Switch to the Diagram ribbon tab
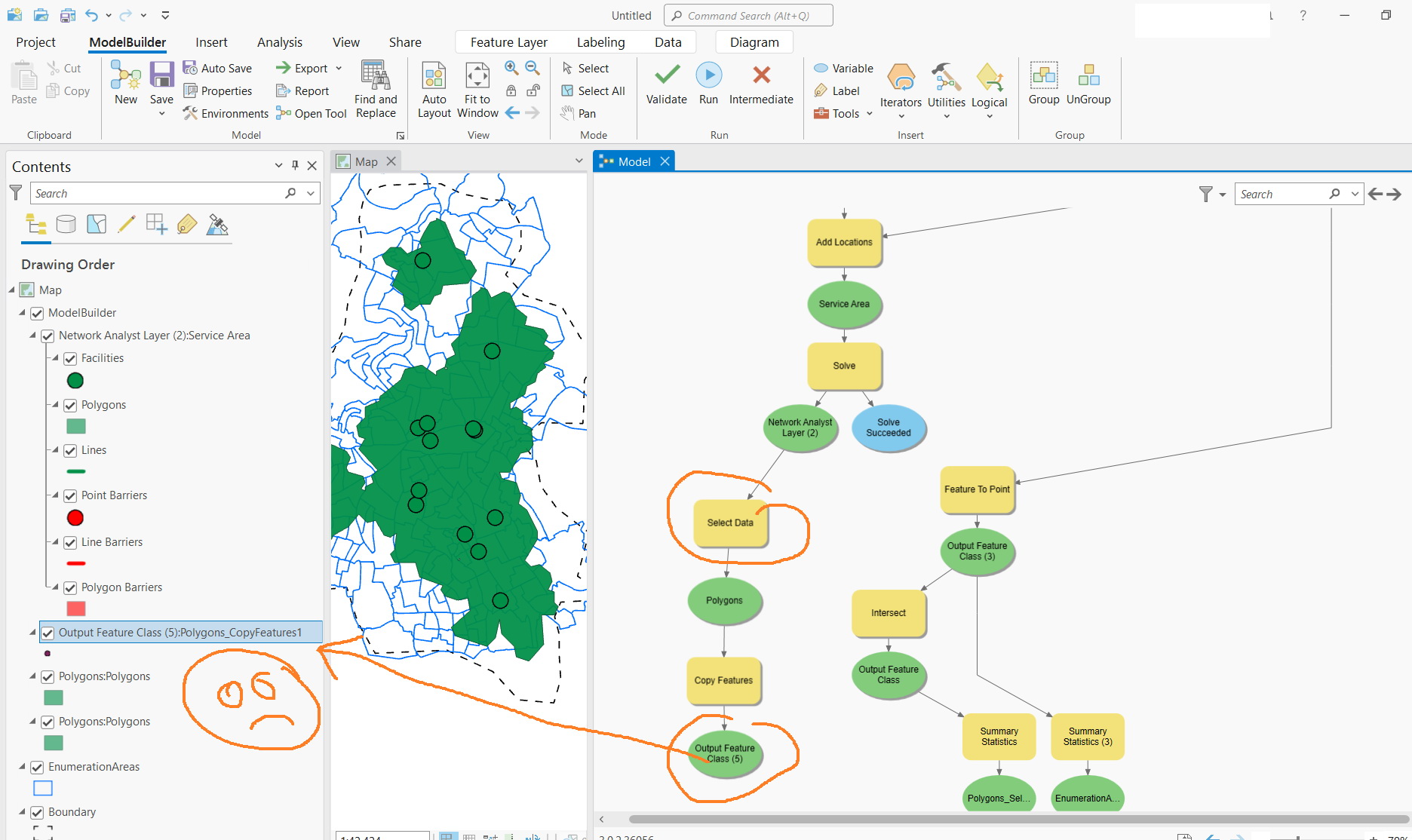 [754, 41]
